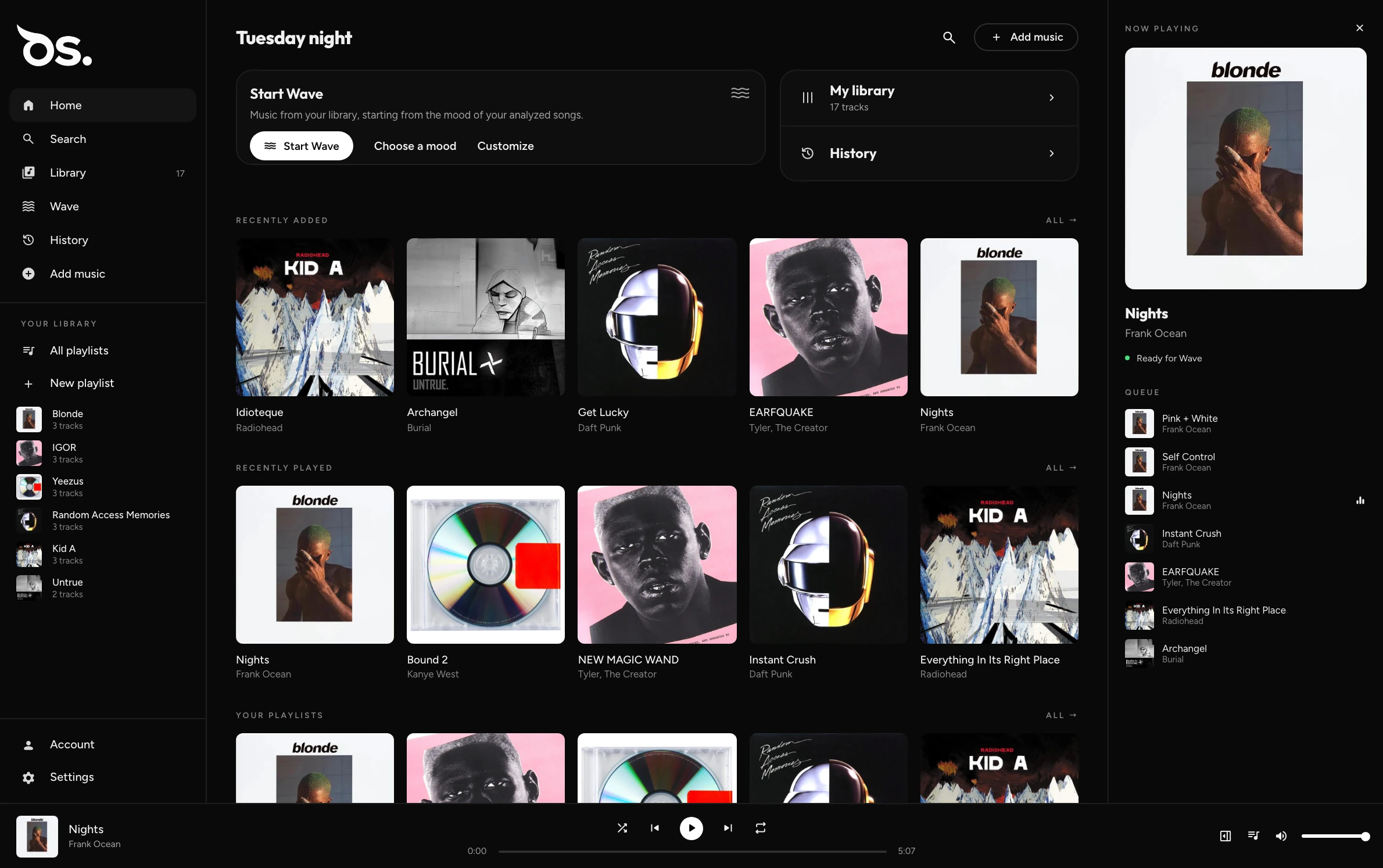Open Settings gear item

coord(103,777)
